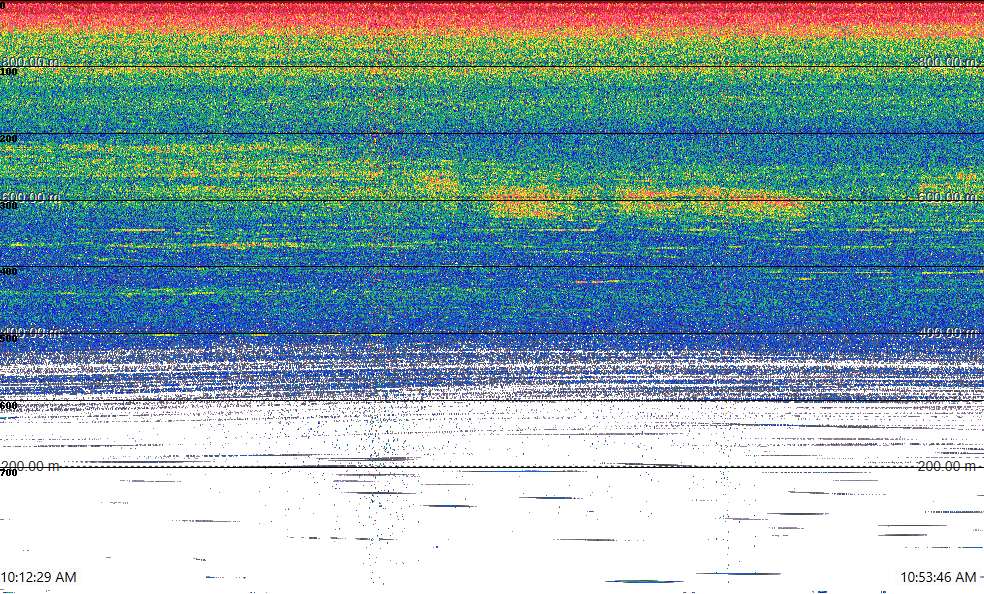Select the 700 depth gridline label

click(x=9, y=473)
